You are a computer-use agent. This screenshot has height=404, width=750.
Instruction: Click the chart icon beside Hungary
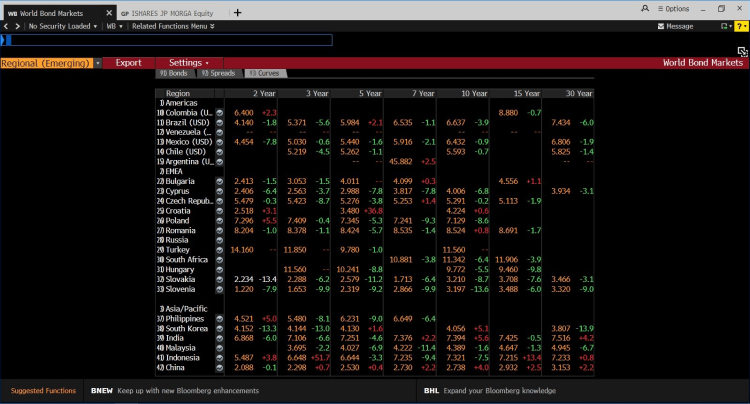[x=220, y=270]
